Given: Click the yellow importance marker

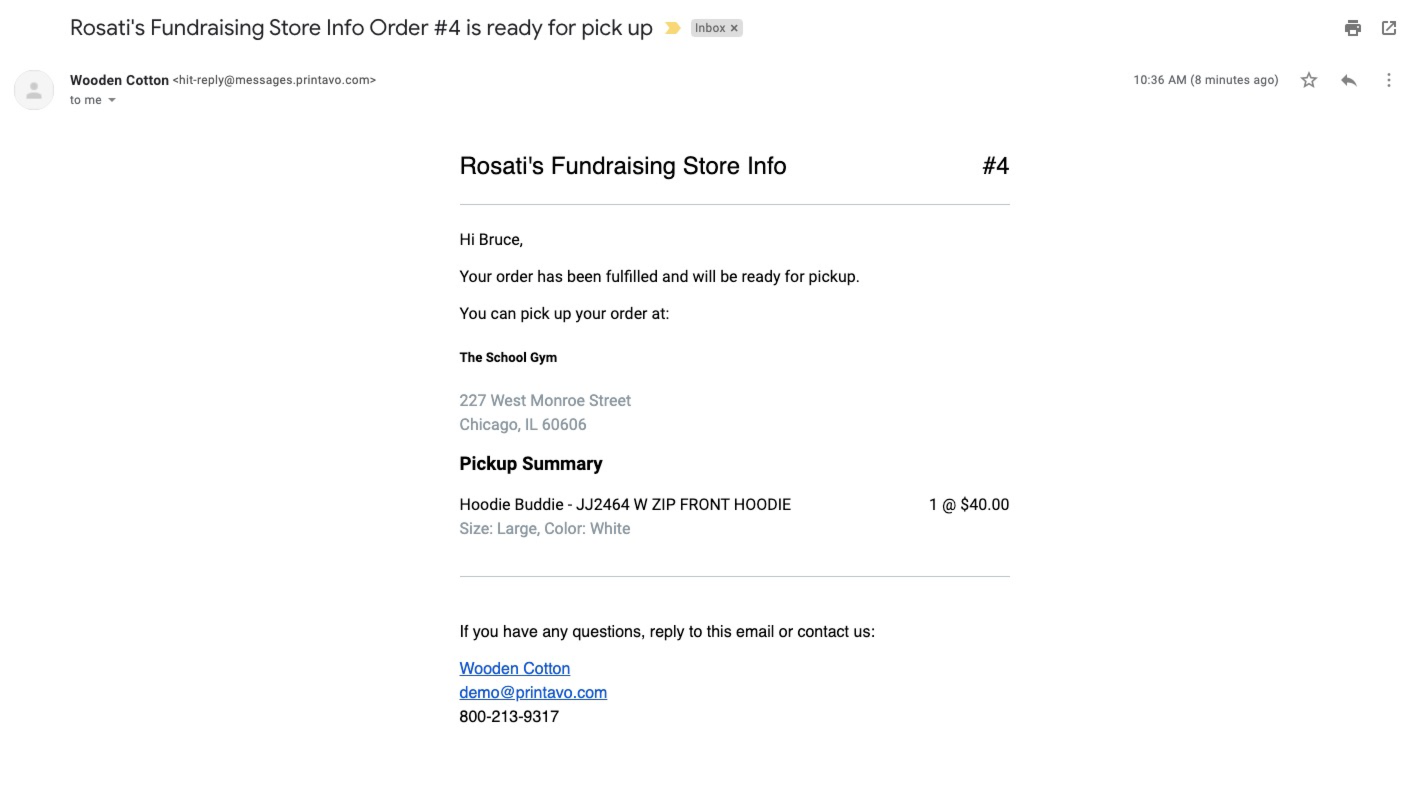Looking at the screenshot, I should 672,28.
